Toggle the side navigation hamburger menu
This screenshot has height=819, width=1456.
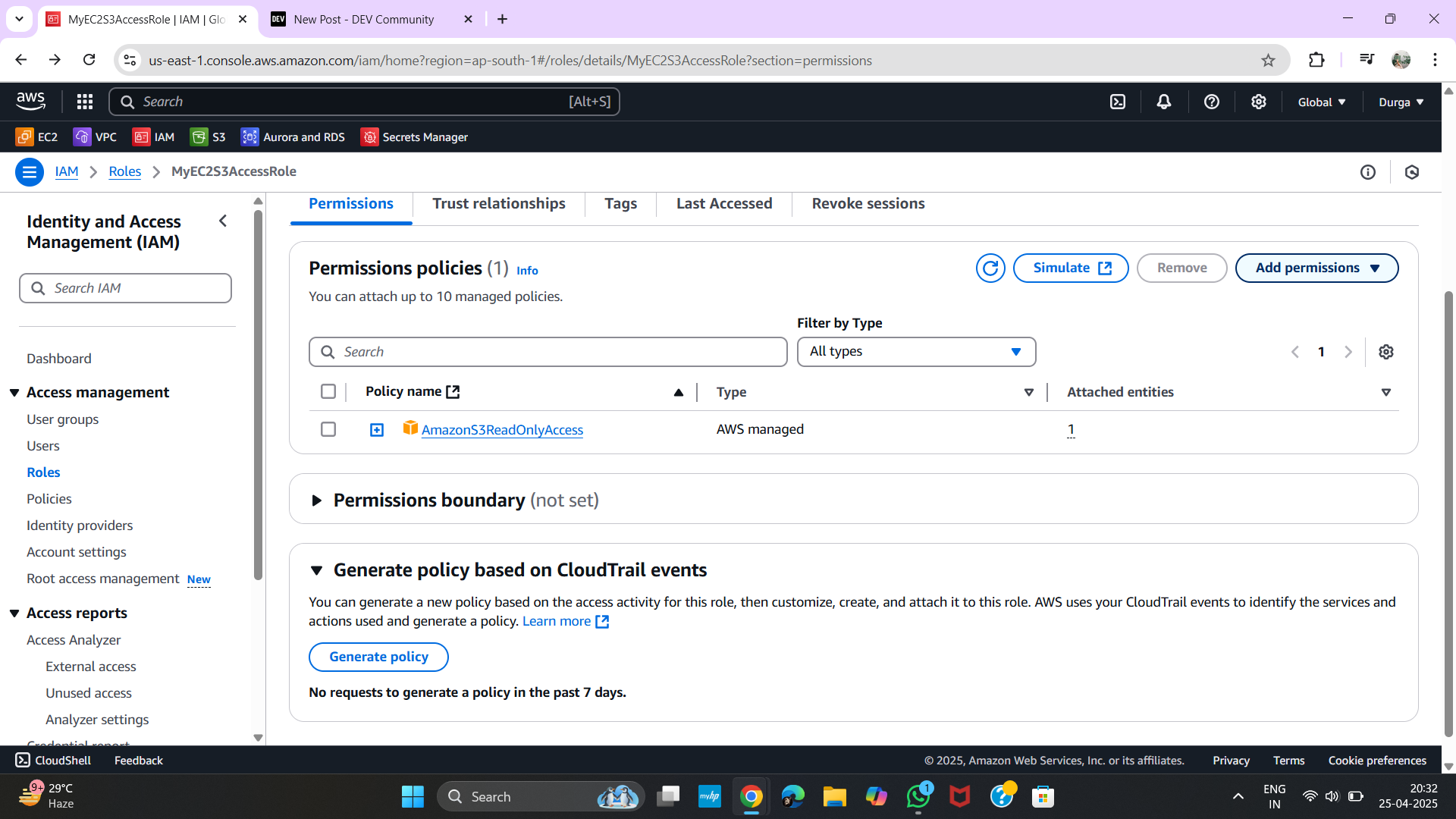click(x=30, y=172)
